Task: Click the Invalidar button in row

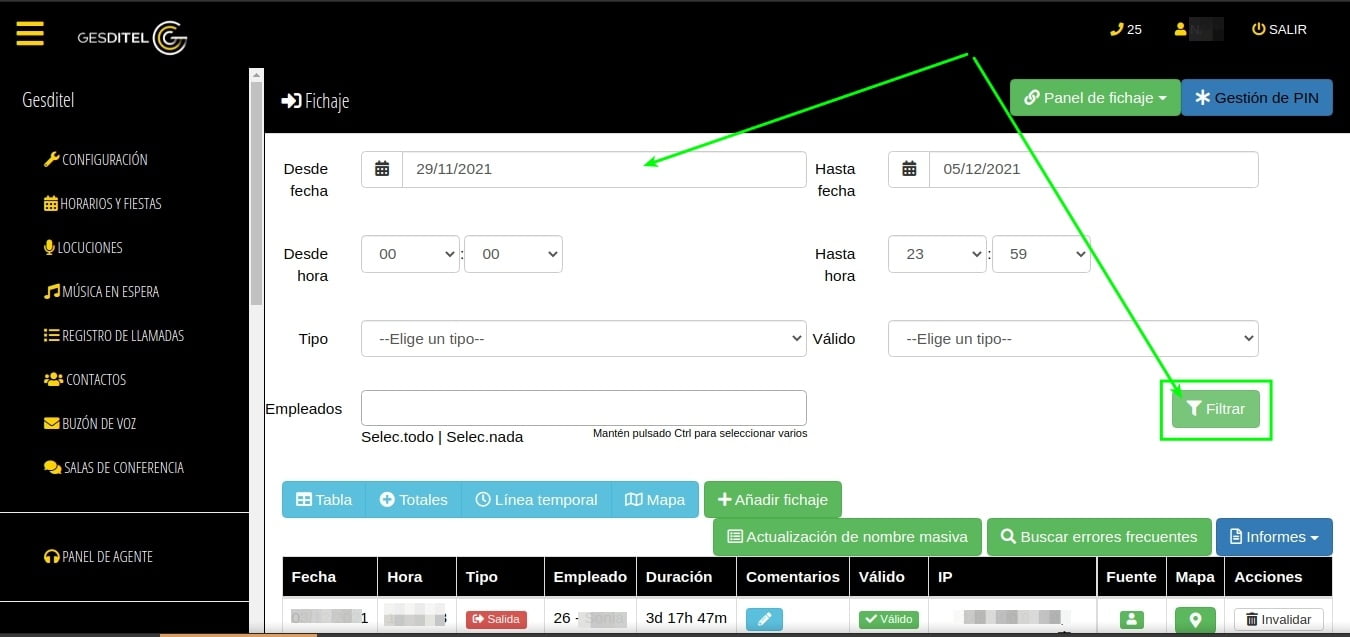Action: coord(1278,619)
